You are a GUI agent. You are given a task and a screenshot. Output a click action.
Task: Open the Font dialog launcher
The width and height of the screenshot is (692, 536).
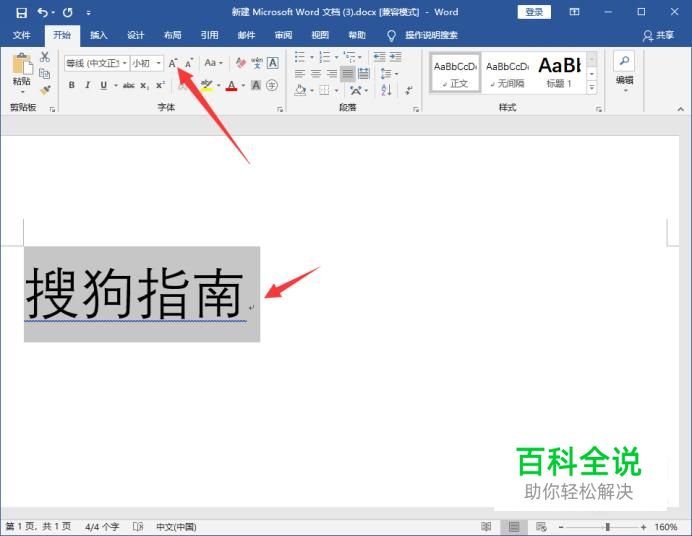280,109
